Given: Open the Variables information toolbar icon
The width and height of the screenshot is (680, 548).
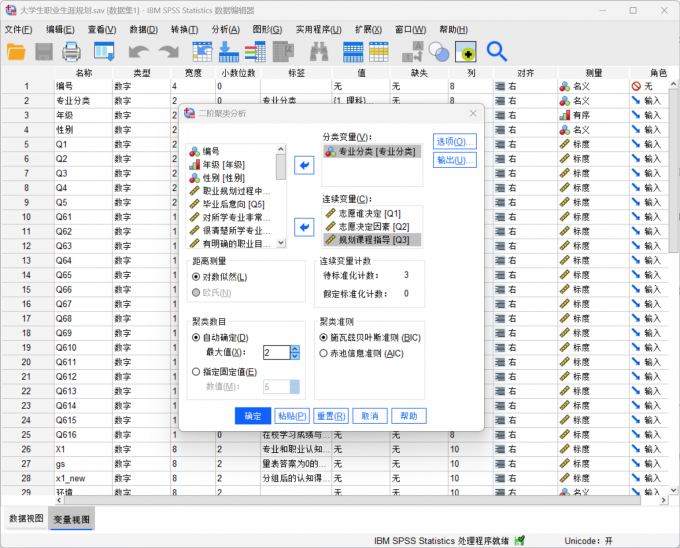Looking at the screenshot, I should point(255,52).
